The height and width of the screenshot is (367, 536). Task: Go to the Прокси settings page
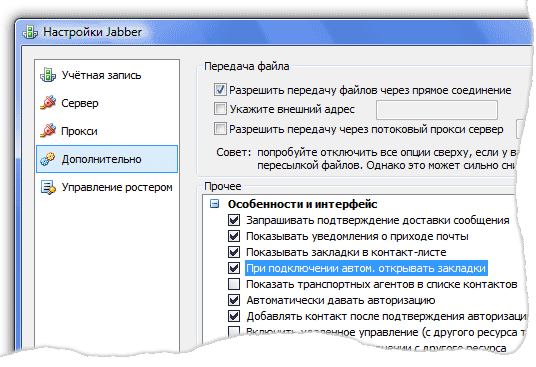tap(107, 131)
